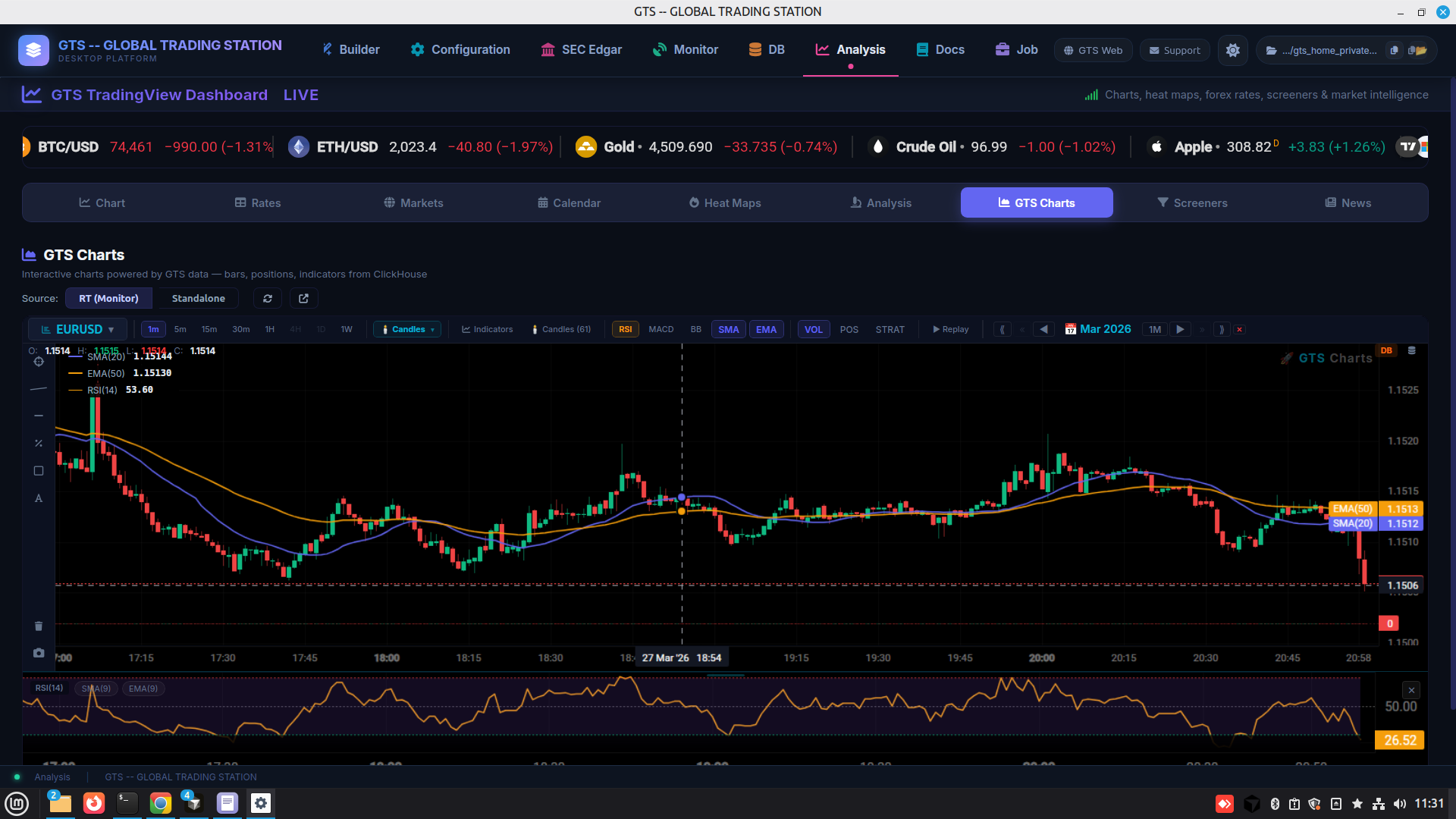The width and height of the screenshot is (1456, 819).
Task: Click the SMA(9) pill in RSI pane
Action: point(96,689)
